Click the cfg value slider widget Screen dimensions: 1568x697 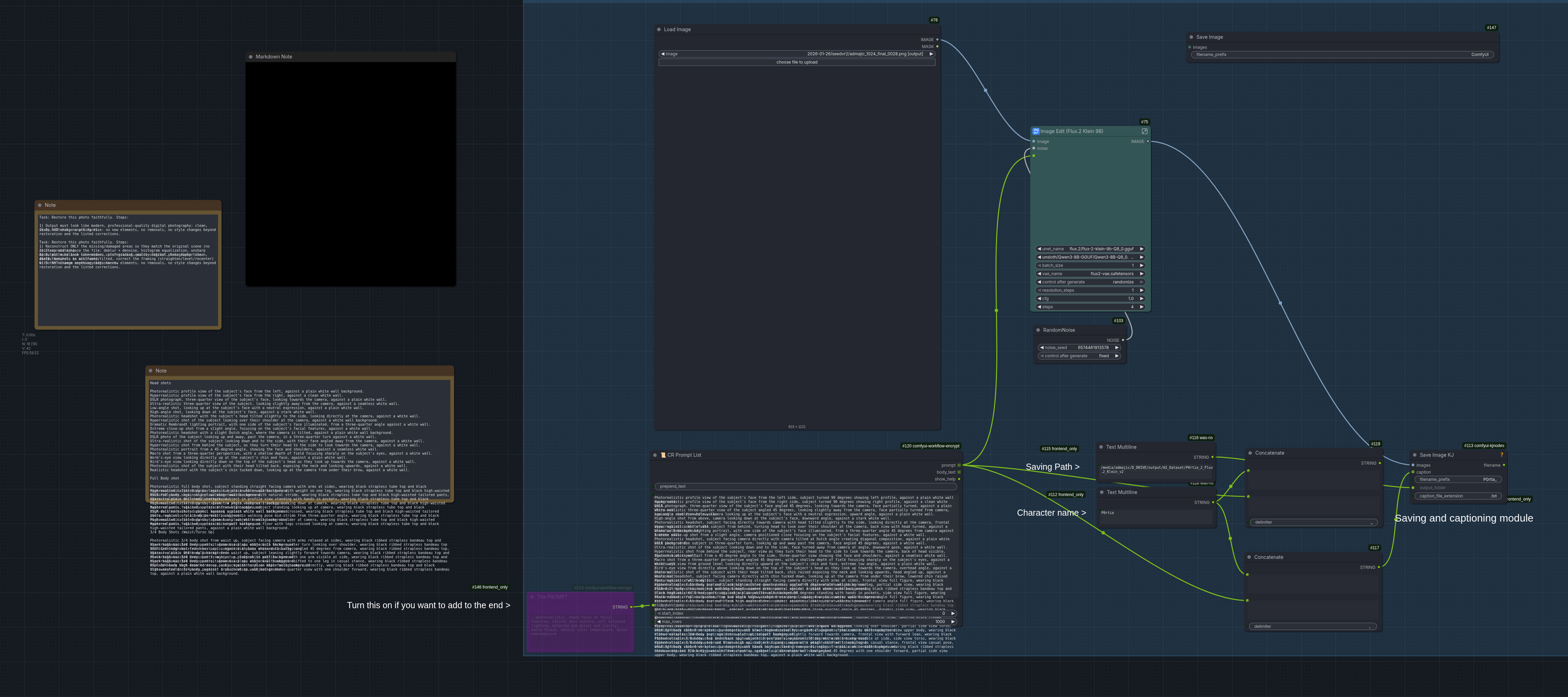1090,299
